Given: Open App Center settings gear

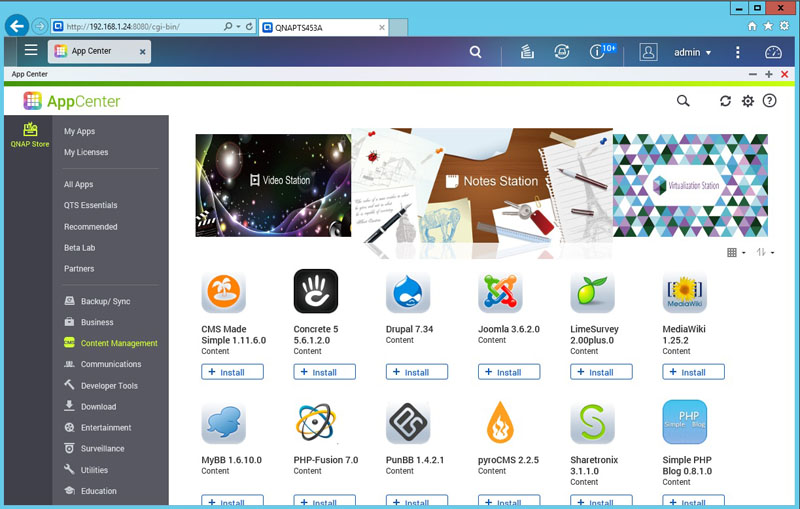Looking at the screenshot, I should 747,101.
